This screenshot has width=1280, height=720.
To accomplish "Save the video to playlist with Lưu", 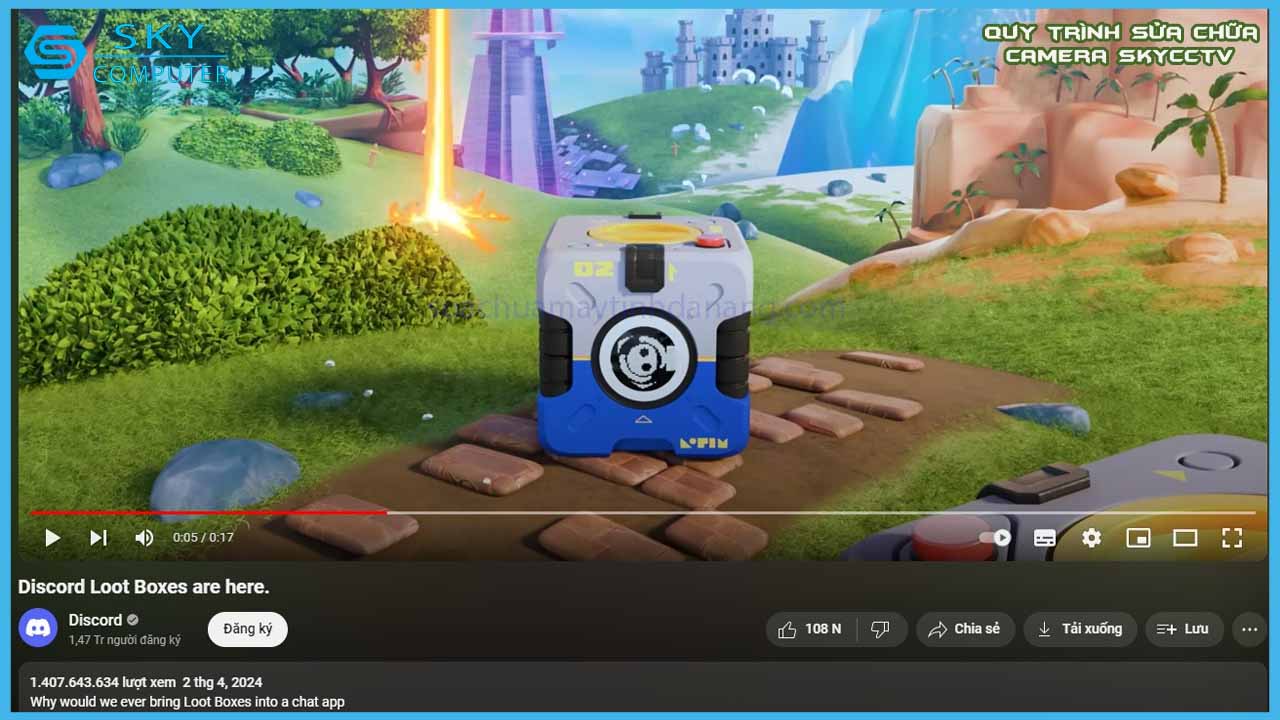I will (1184, 629).
